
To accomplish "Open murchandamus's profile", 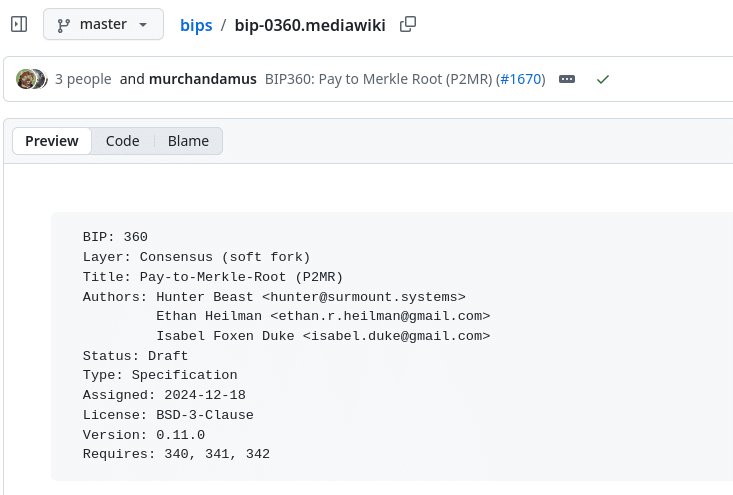I will click(203, 79).
